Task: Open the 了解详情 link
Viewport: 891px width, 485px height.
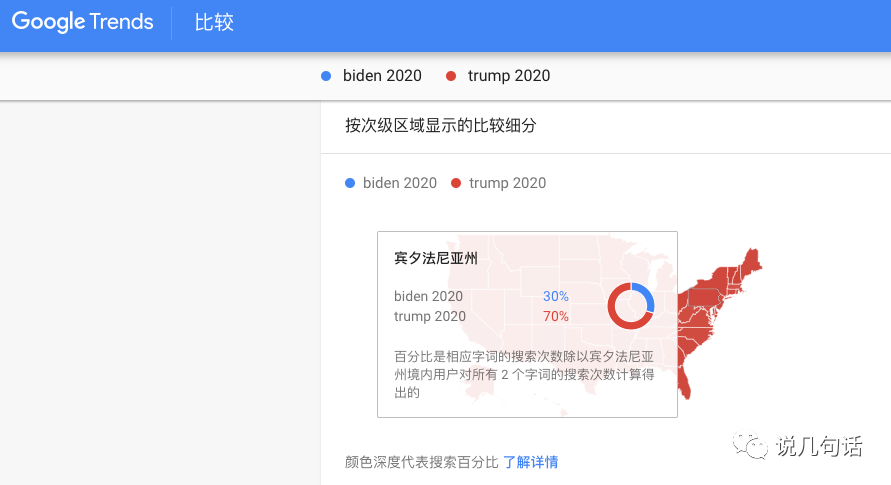Action: pos(531,462)
